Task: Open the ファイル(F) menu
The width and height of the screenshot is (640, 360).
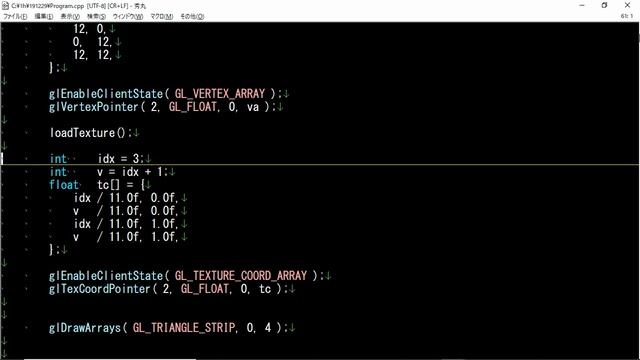Action: (x=15, y=16)
